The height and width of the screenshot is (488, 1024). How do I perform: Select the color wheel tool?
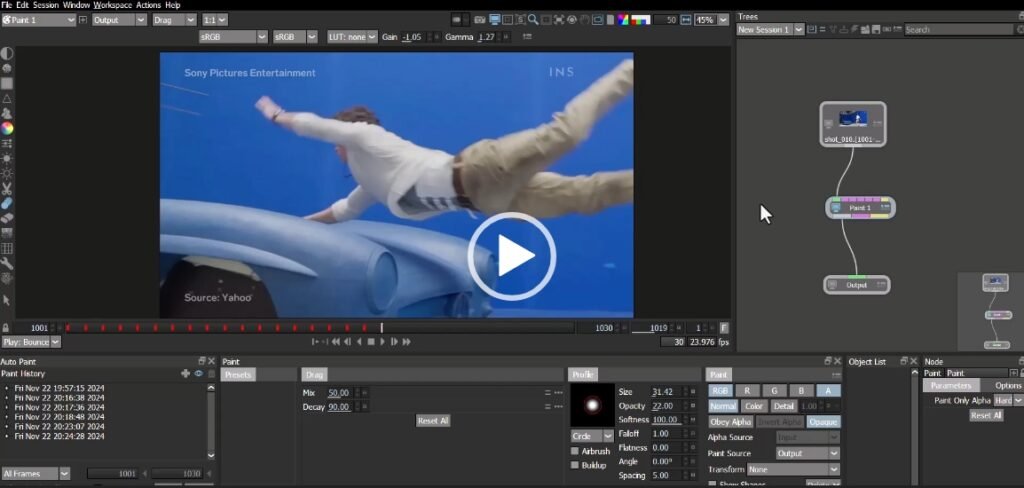click(x=7, y=129)
